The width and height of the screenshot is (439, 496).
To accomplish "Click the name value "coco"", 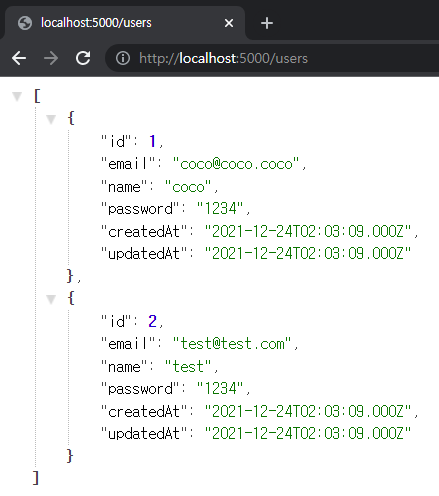I will click(188, 186).
